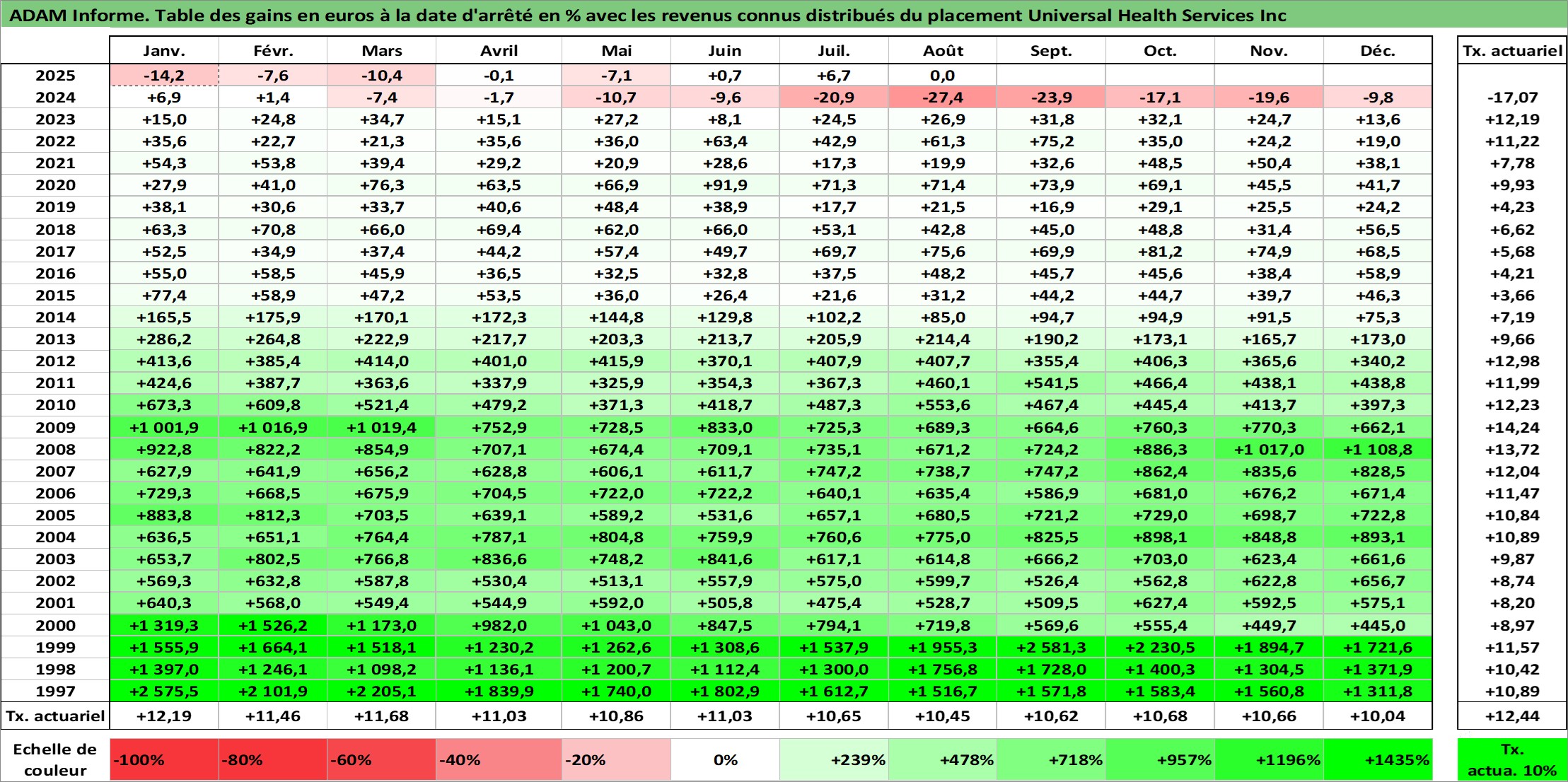Select cell value +982,0 for April 2000

[x=499, y=626]
